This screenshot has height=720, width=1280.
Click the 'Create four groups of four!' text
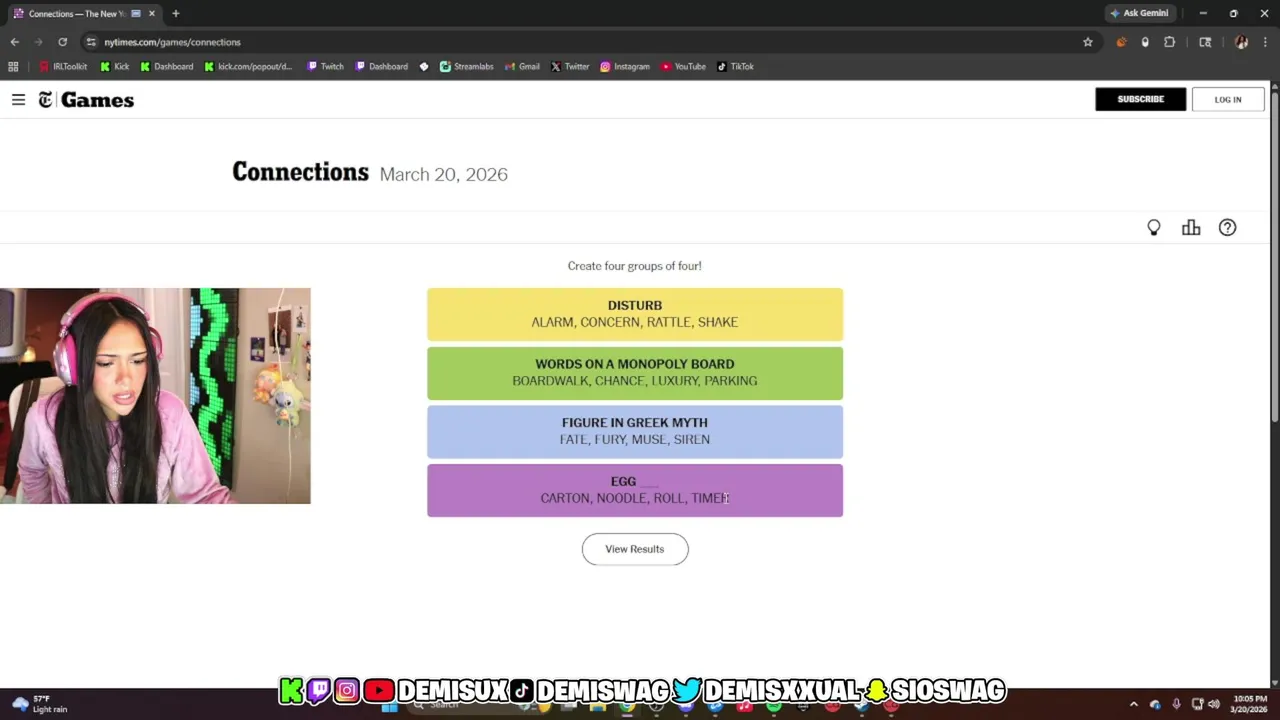[635, 266]
